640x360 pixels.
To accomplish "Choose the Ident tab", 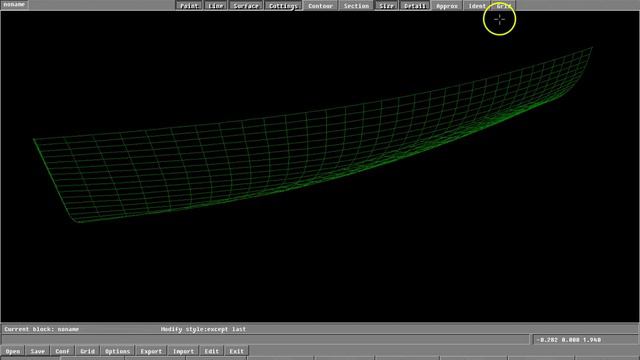I will [477, 6].
